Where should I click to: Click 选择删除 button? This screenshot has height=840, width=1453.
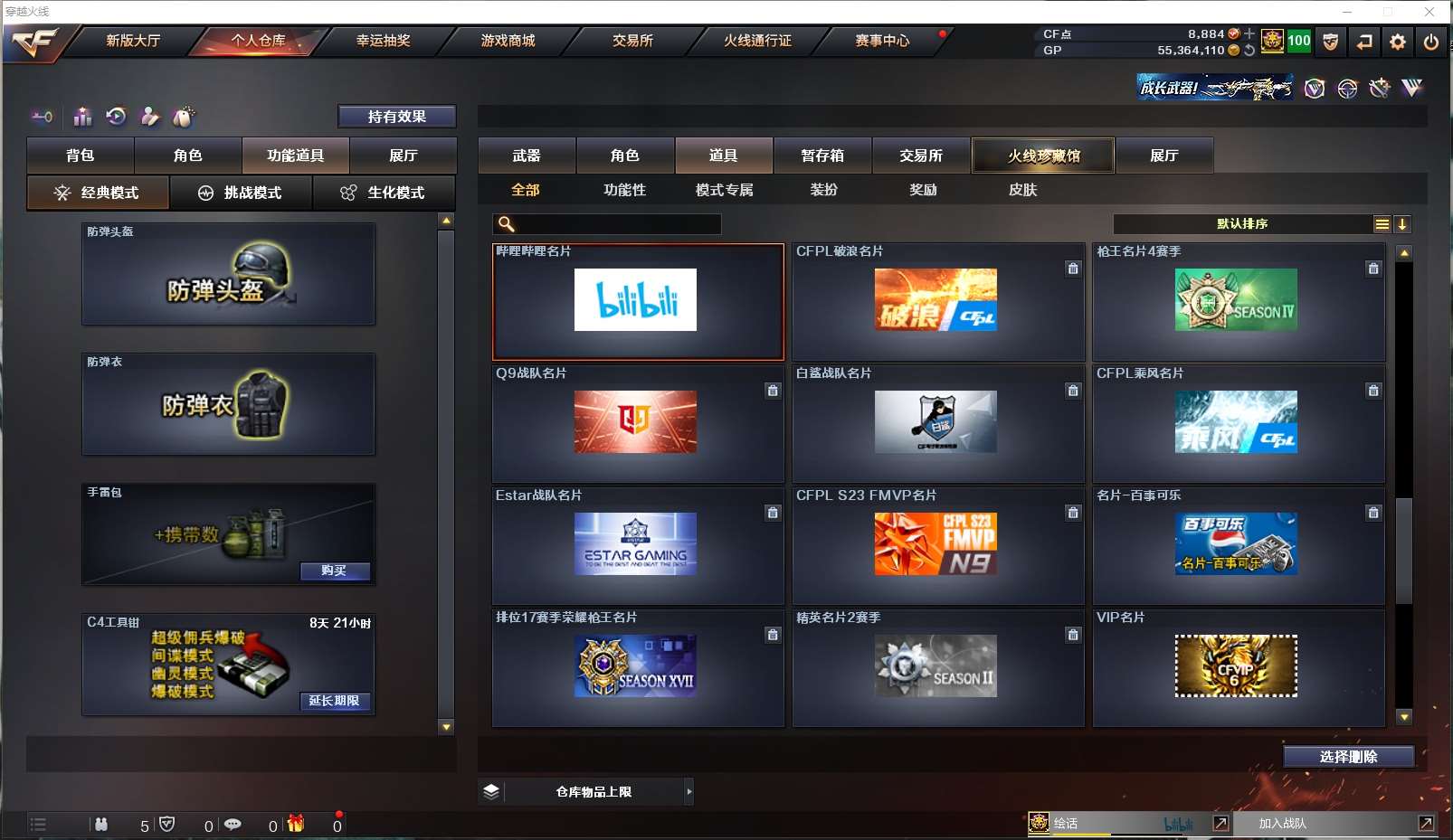(1349, 757)
